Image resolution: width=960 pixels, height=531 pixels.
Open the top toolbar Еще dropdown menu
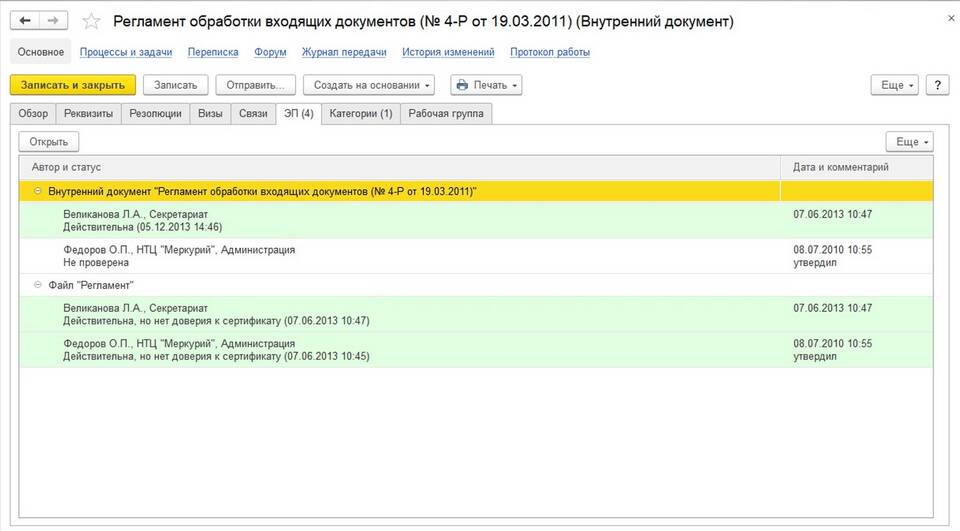click(894, 85)
